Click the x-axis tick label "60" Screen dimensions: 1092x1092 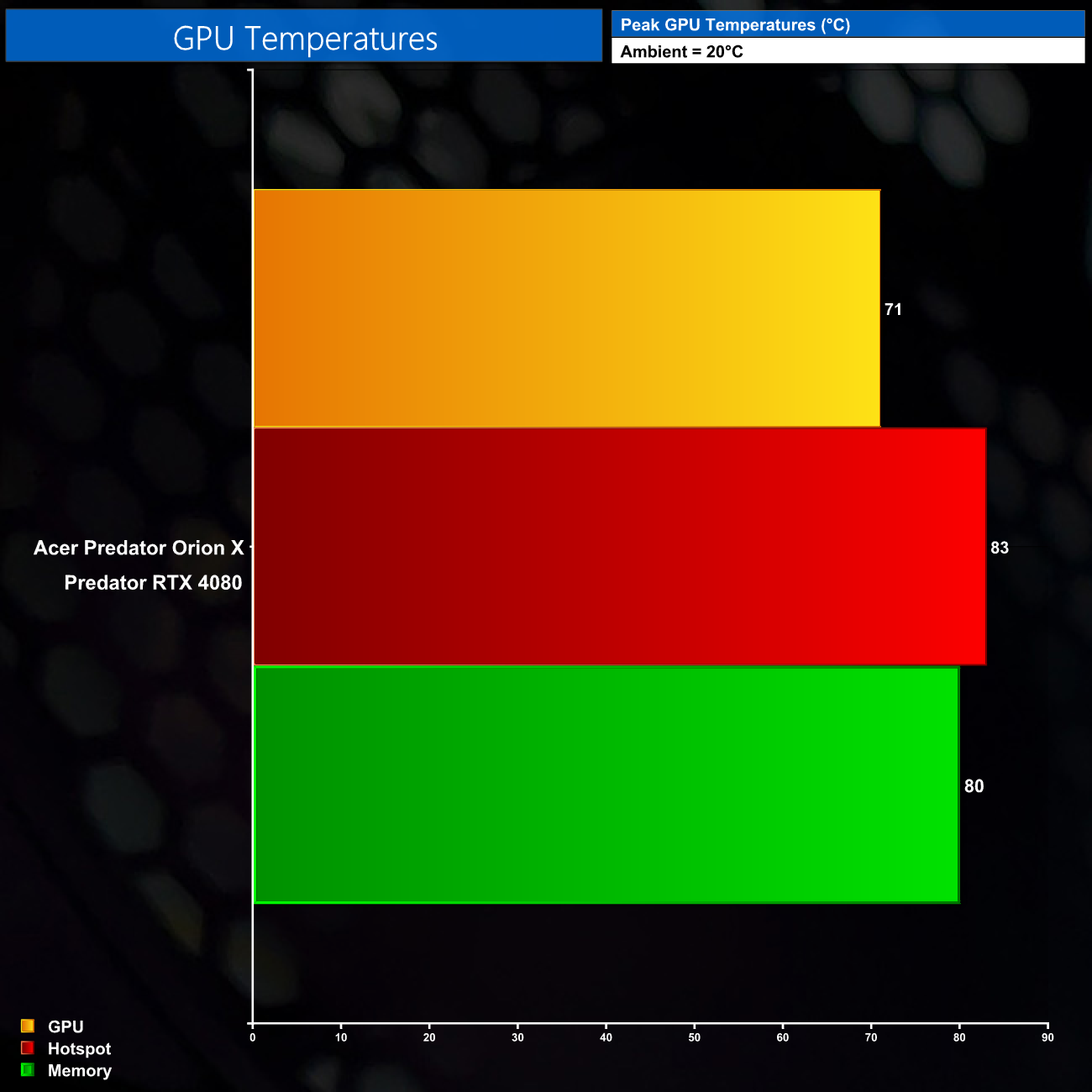tap(783, 1037)
